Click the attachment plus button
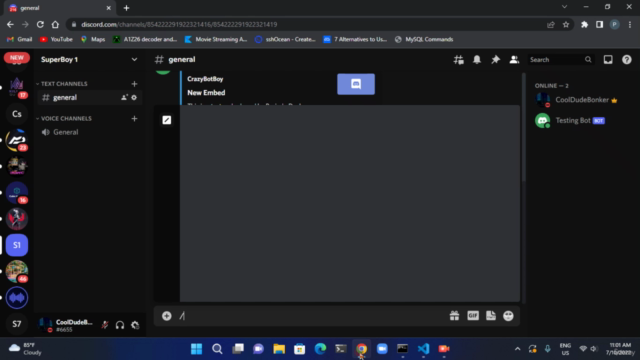 click(x=167, y=316)
